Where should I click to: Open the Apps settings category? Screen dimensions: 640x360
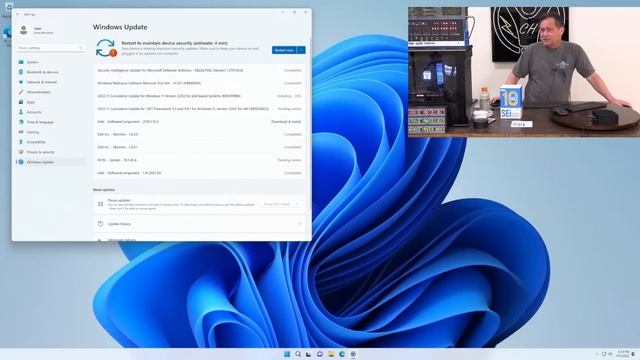point(50,102)
